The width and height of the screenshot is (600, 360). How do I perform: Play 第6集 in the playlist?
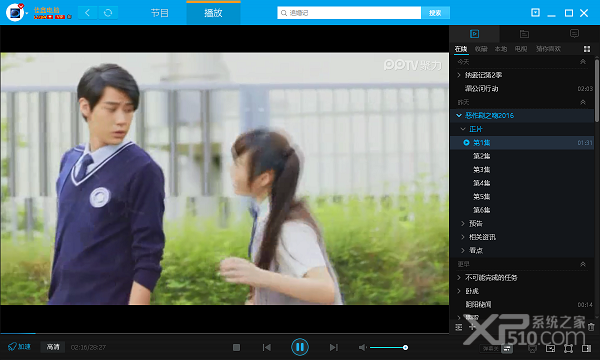tap(522, 210)
